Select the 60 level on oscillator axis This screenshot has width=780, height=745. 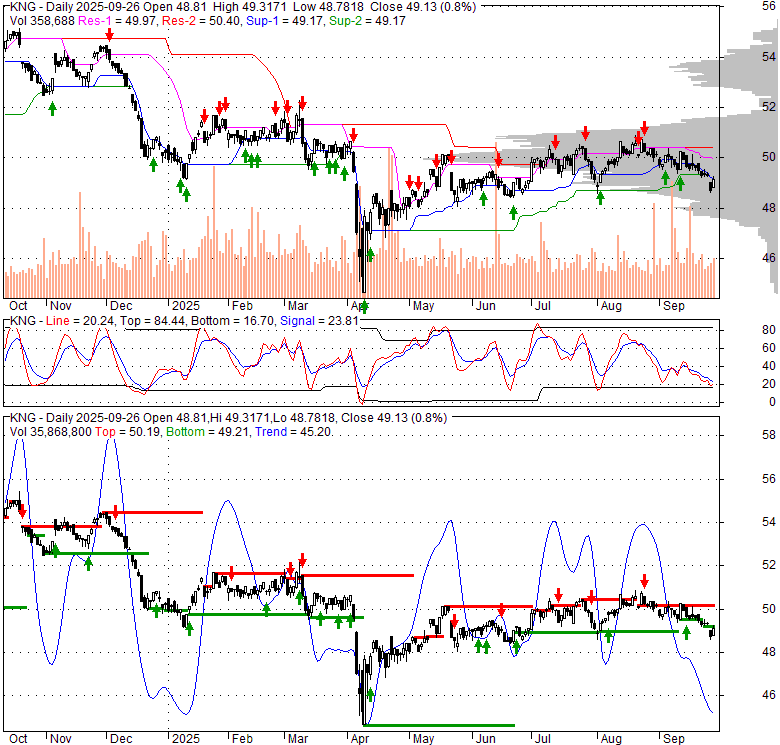pyautogui.click(x=769, y=348)
